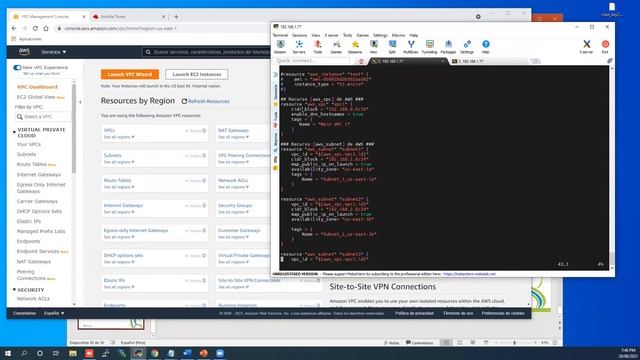Select the Split toolbar icon in MobaXterm
Screen dimensions: 640x360
[x=392, y=47]
